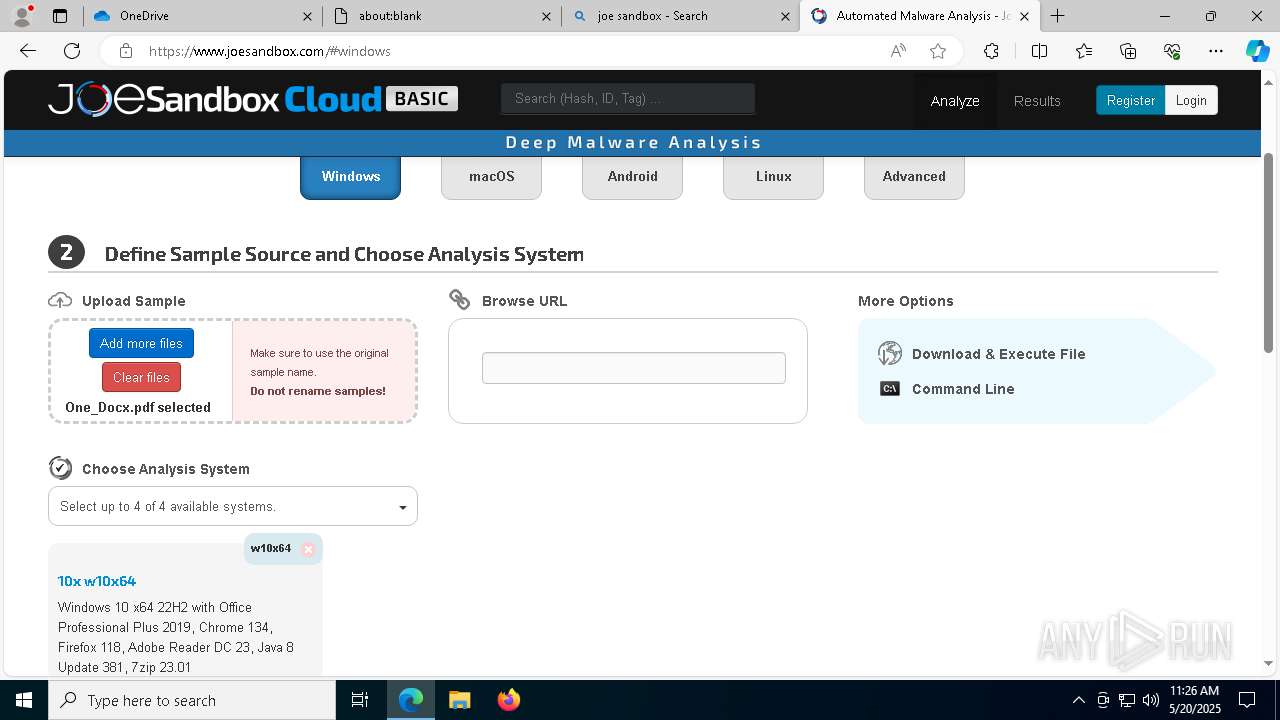Focus the Search Hash, ID, Tag field
Viewport: 1280px width, 720px height.
(627, 98)
